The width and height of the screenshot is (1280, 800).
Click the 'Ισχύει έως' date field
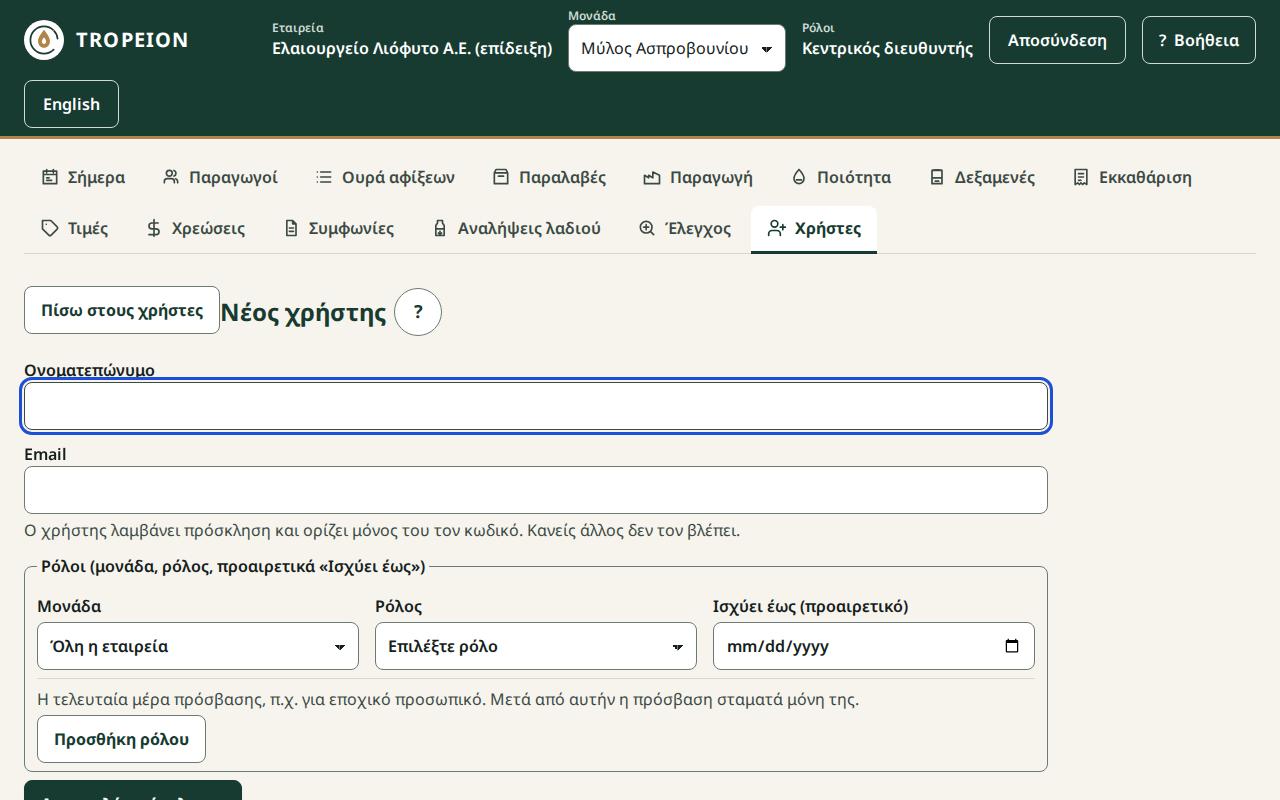pyautogui.click(x=874, y=646)
